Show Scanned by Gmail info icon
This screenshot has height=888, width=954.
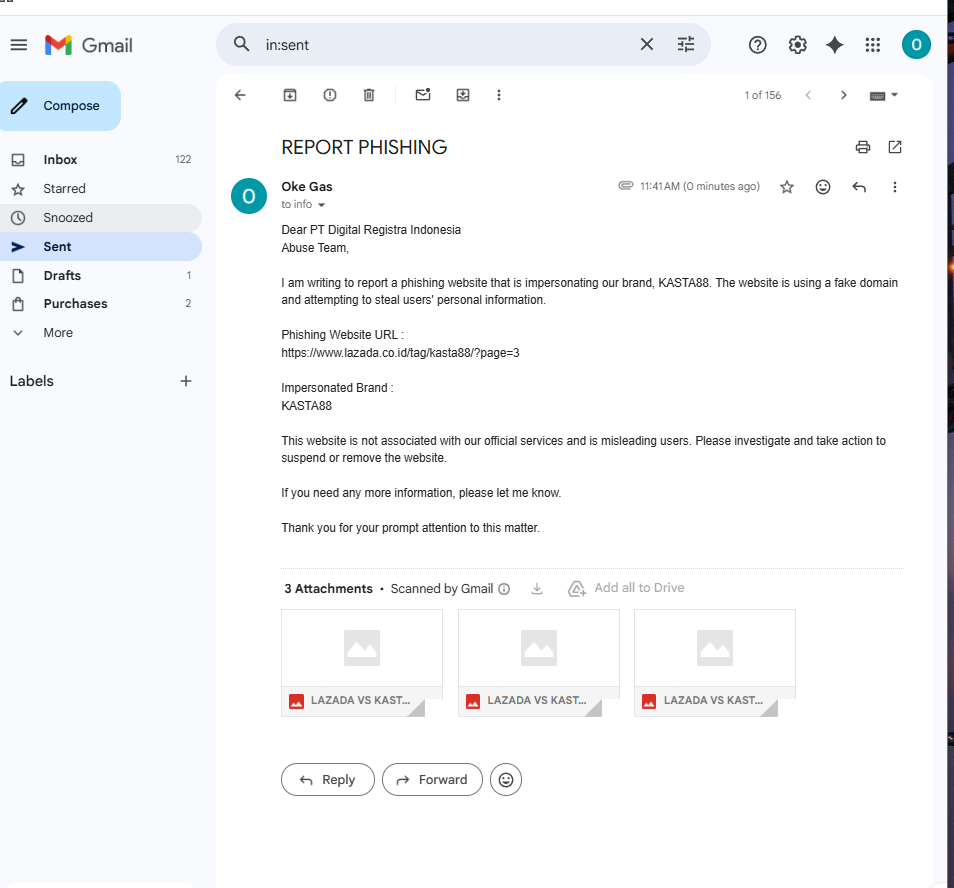click(504, 589)
